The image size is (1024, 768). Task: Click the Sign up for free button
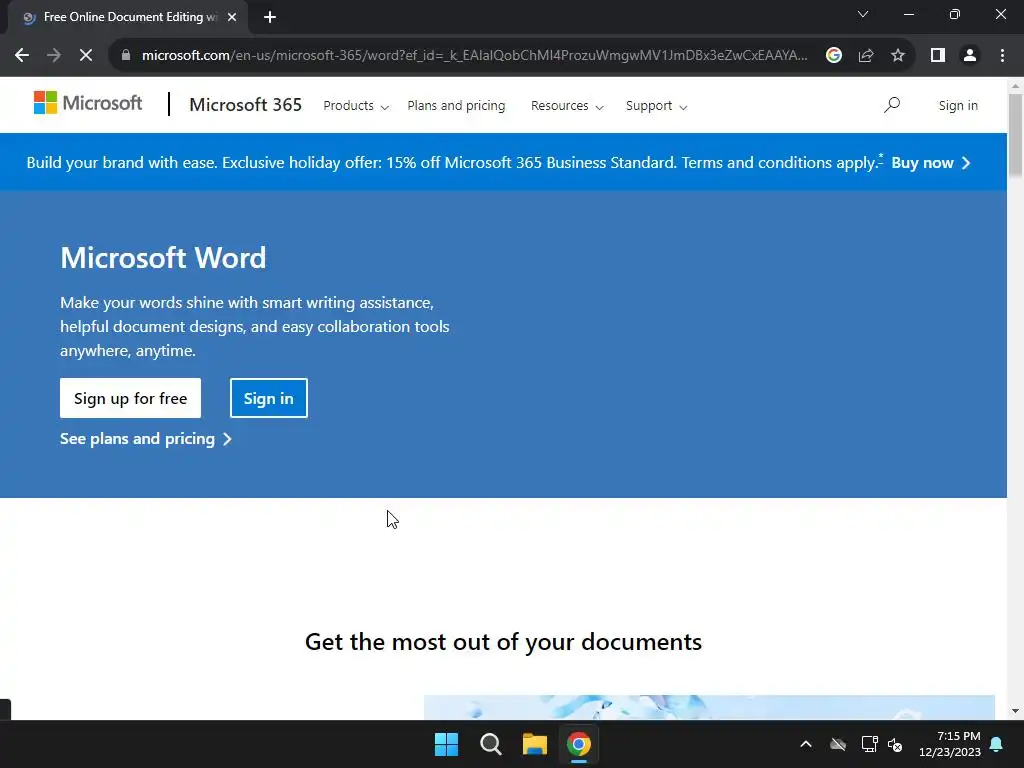pyautogui.click(x=131, y=398)
